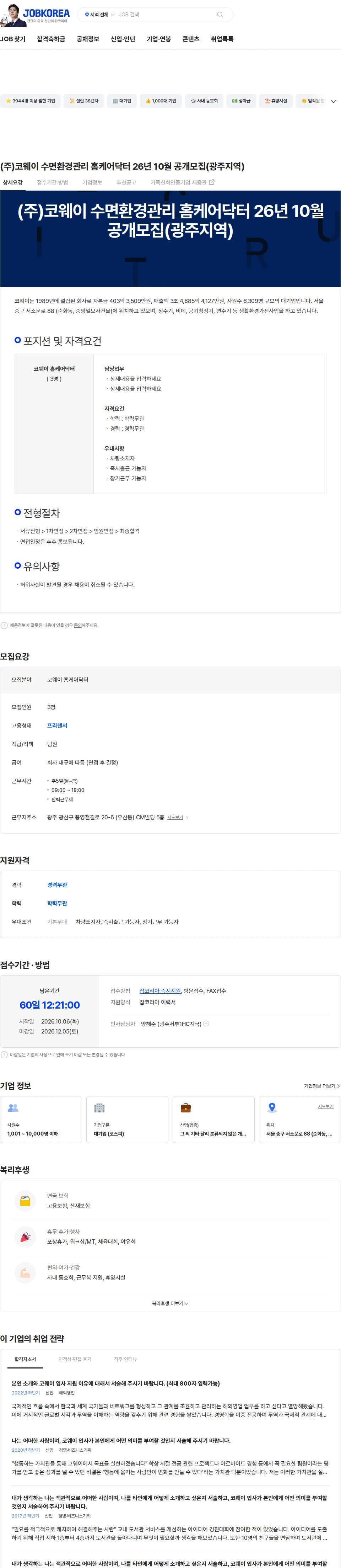
Task: Click the yellow 연금·보험 benefits icon
Action: tap(25, 1201)
